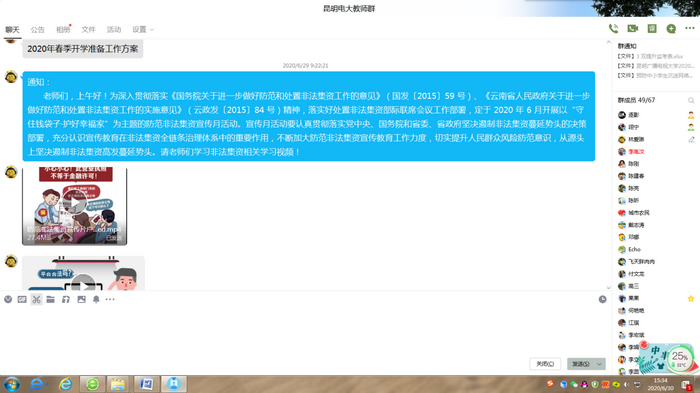Click the 发送(S) send button
The height and width of the screenshot is (393, 700).
[x=581, y=364]
